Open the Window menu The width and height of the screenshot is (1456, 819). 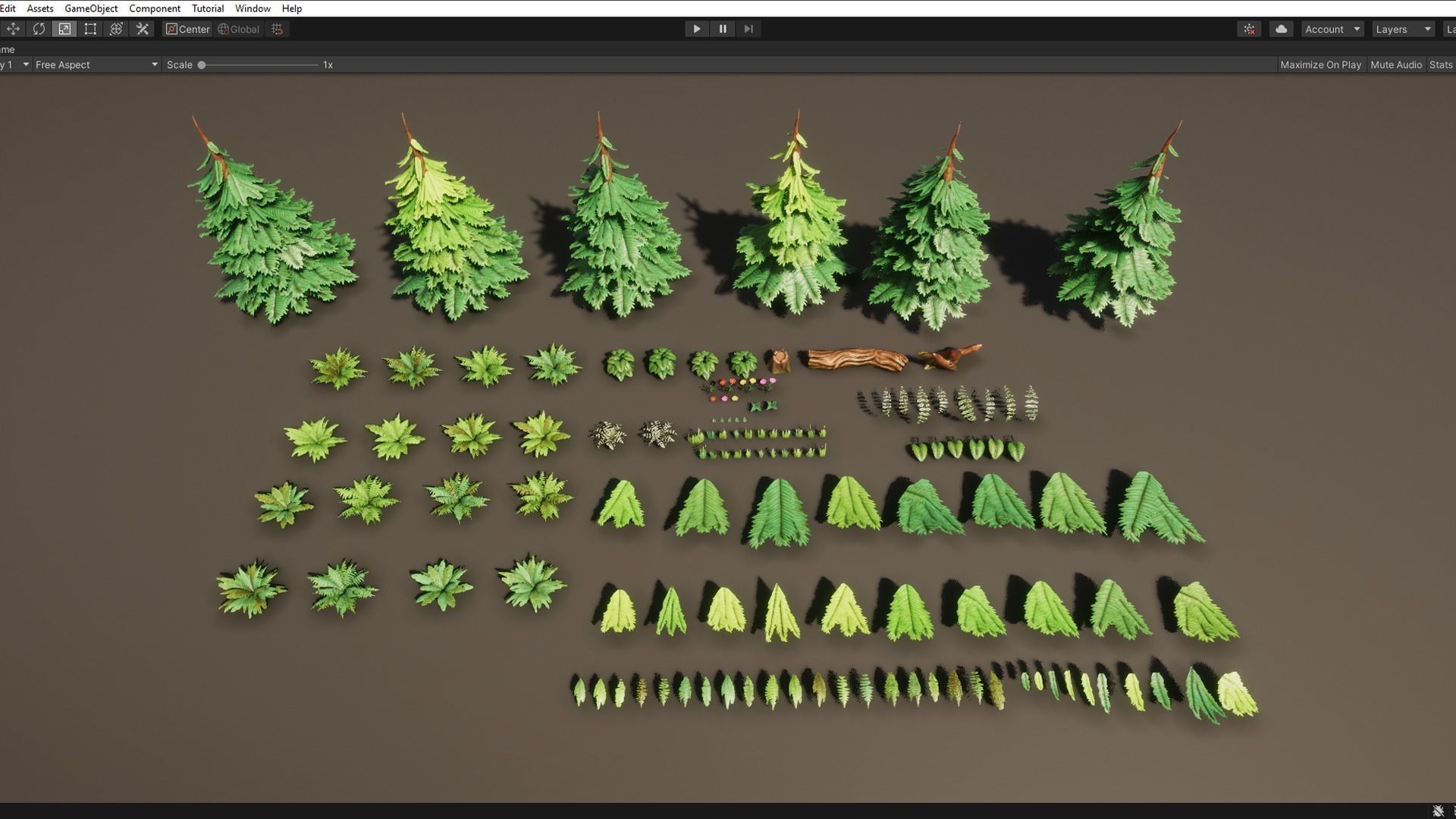pyautogui.click(x=253, y=8)
